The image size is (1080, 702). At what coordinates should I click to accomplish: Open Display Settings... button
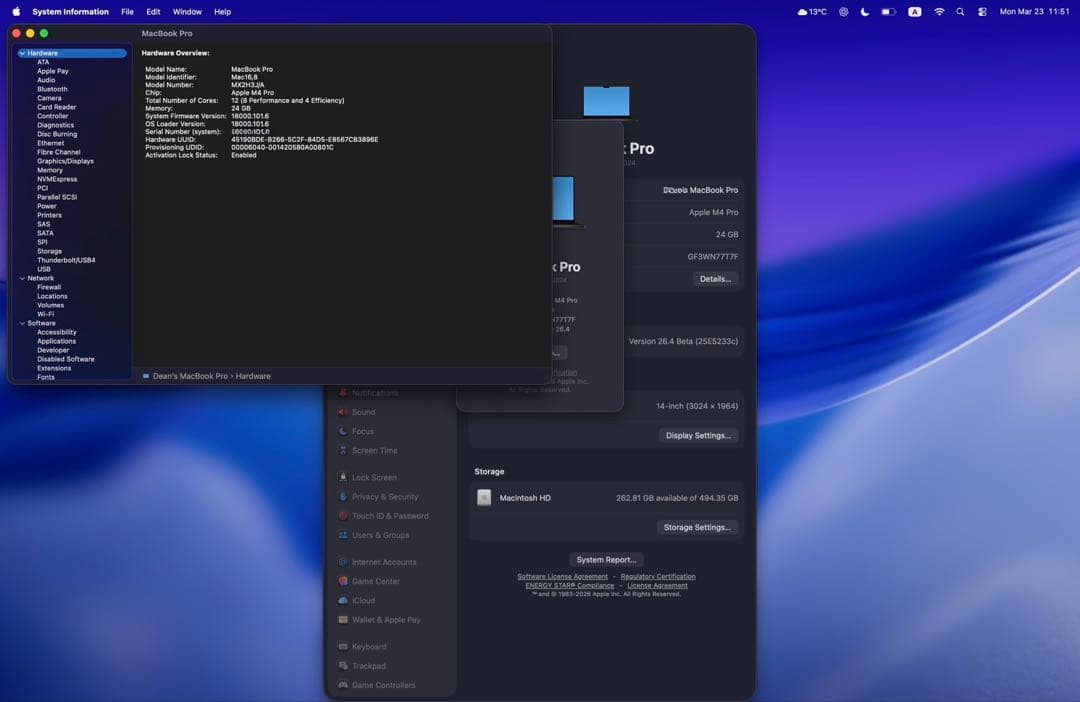coord(698,435)
